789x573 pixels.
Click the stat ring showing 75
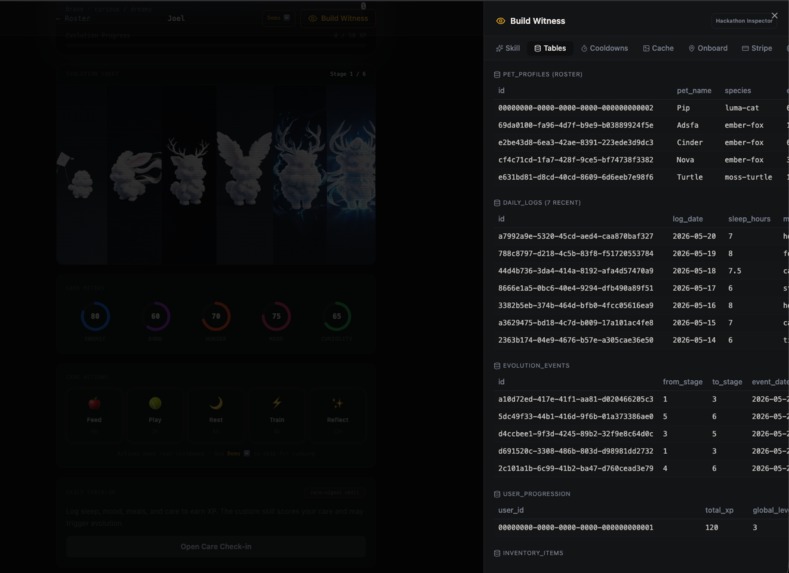click(276, 316)
